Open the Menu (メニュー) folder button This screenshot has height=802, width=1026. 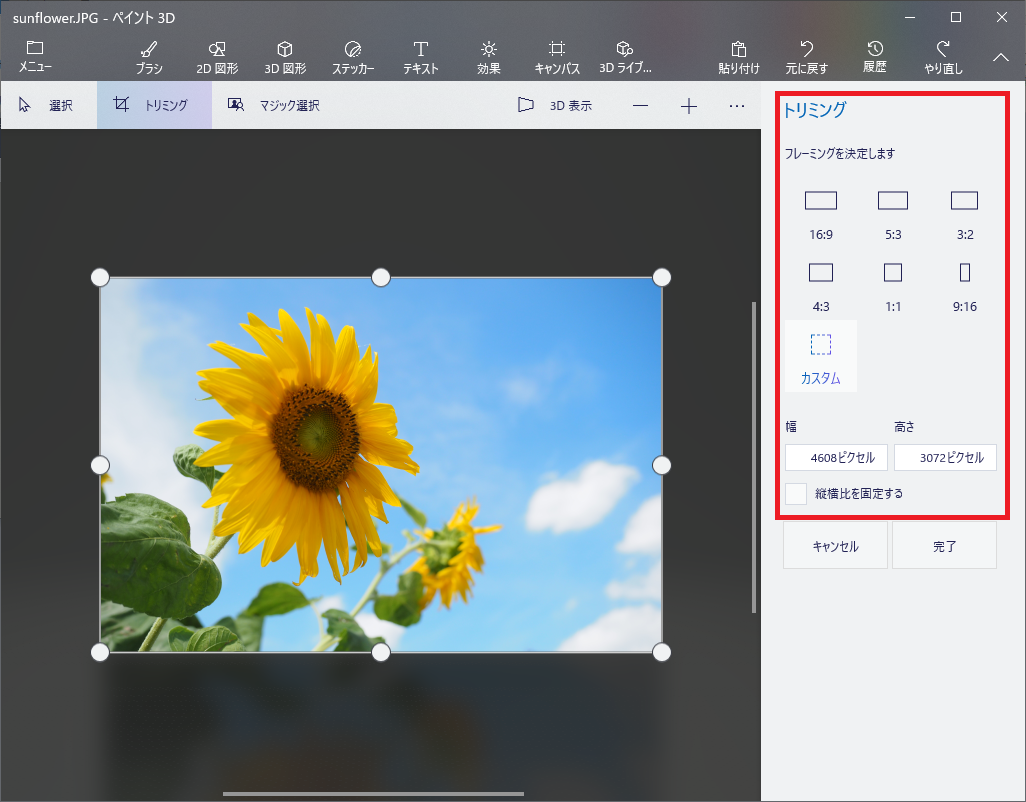coord(35,56)
